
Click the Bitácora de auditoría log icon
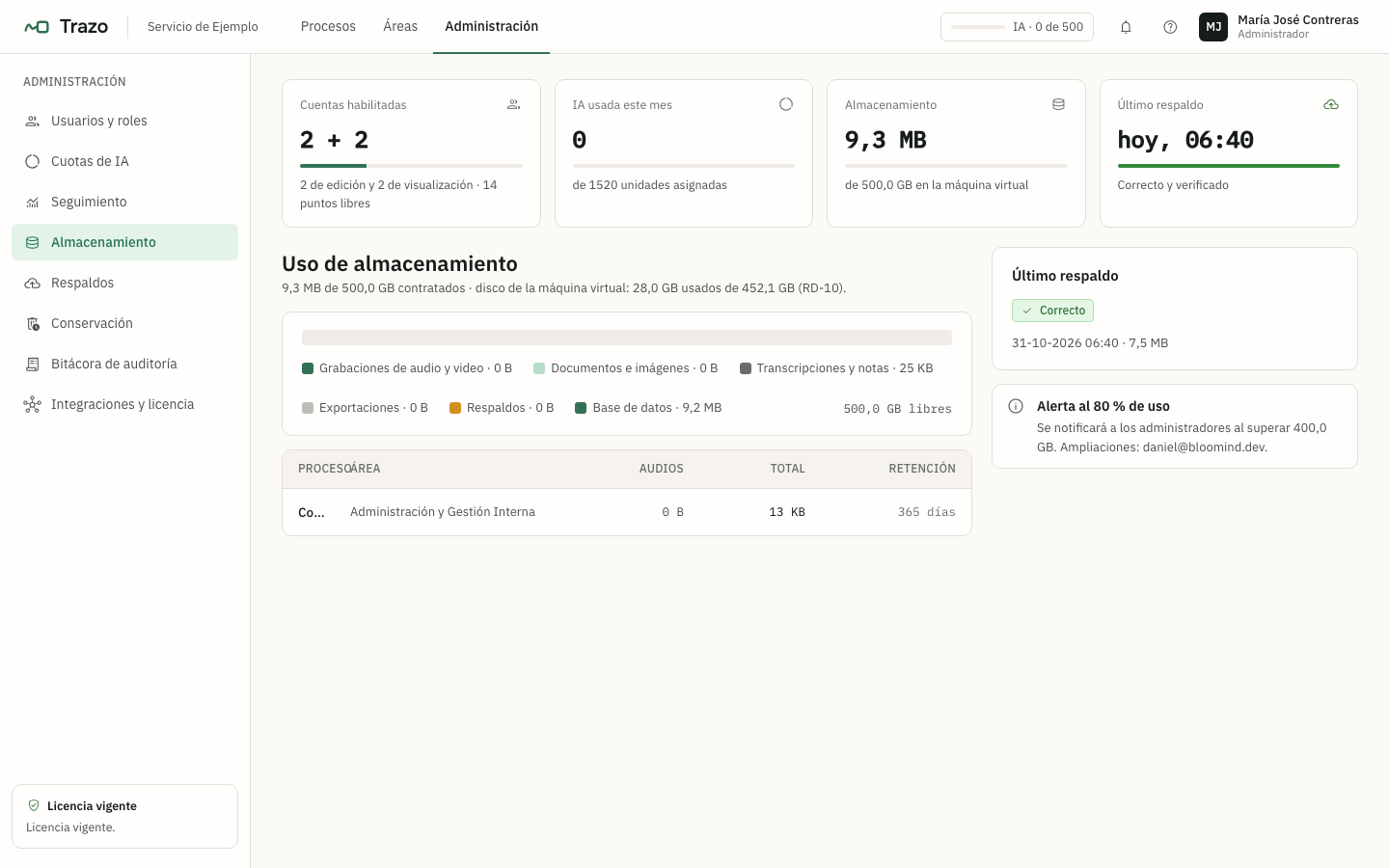(x=33, y=365)
